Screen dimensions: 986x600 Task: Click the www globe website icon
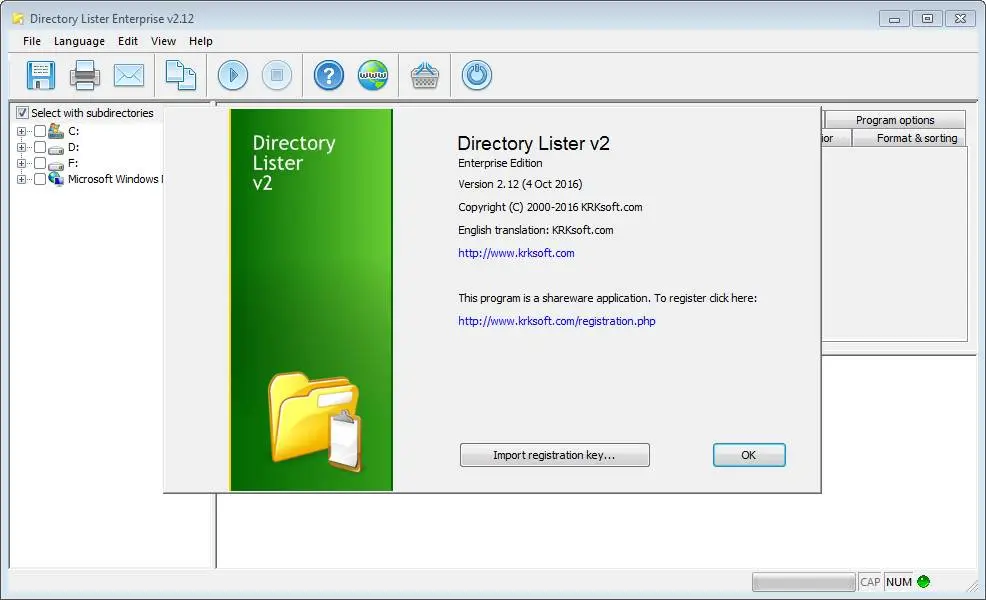pyautogui.click(x=373, y=75)
